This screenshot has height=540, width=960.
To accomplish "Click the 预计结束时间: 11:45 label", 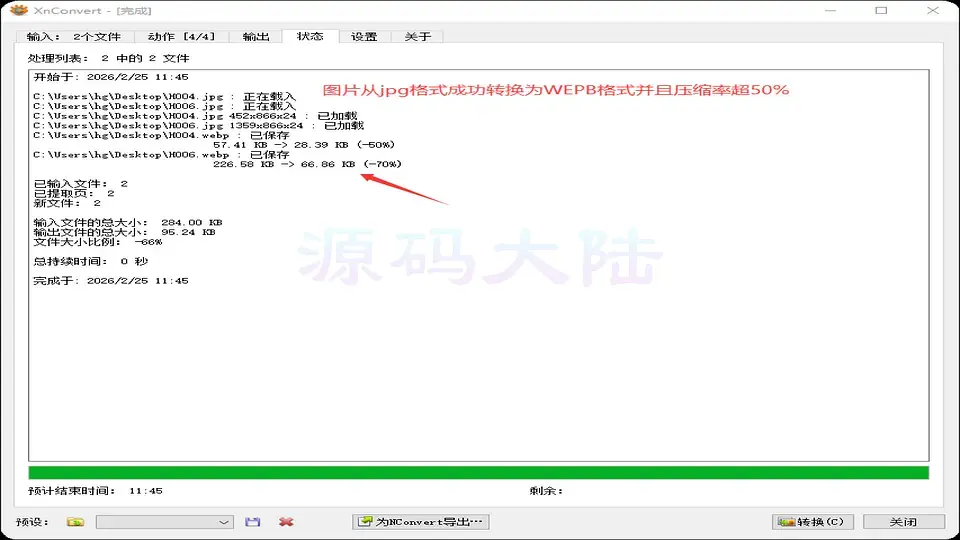I will click(x=96, y=491).
